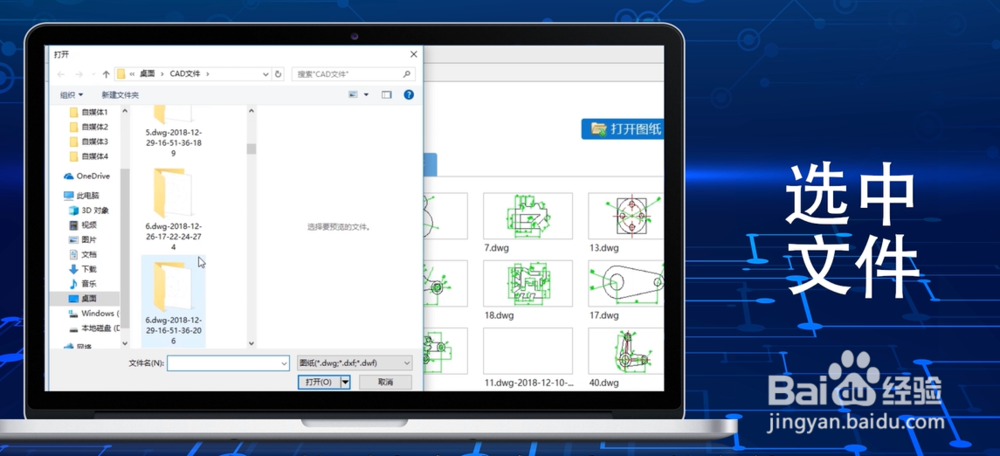Open recent locations dropdown arrow
This screenshot has height=456, width=1000.
94,74
